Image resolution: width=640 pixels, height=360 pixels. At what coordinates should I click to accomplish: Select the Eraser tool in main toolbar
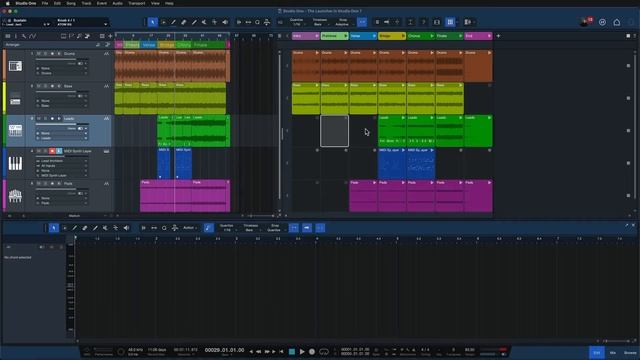click(x=184, y=22)
